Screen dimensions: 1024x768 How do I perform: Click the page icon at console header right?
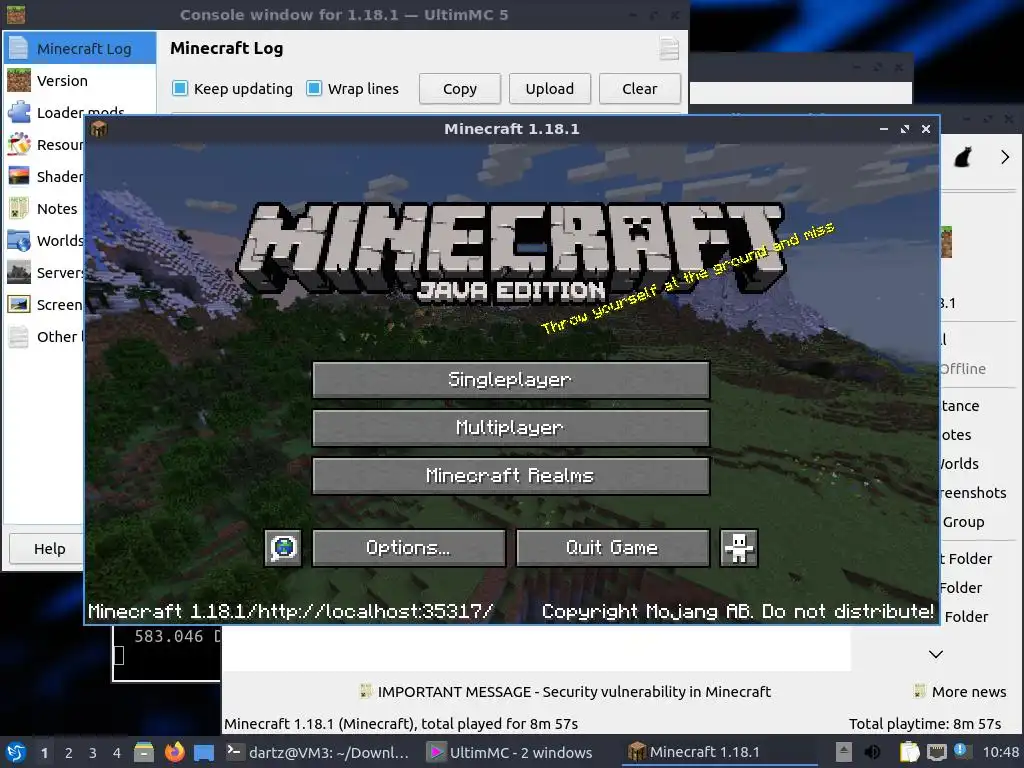[669, 49]
